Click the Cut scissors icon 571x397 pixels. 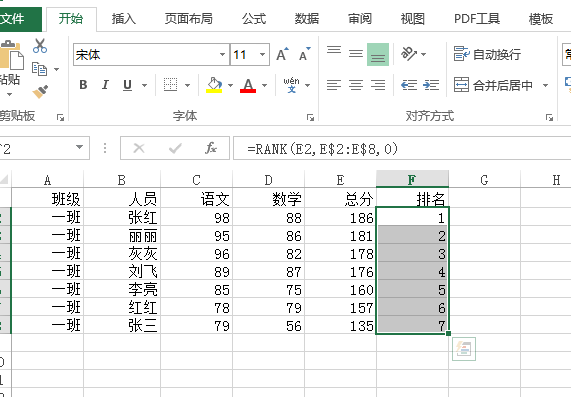coord(40,46)
